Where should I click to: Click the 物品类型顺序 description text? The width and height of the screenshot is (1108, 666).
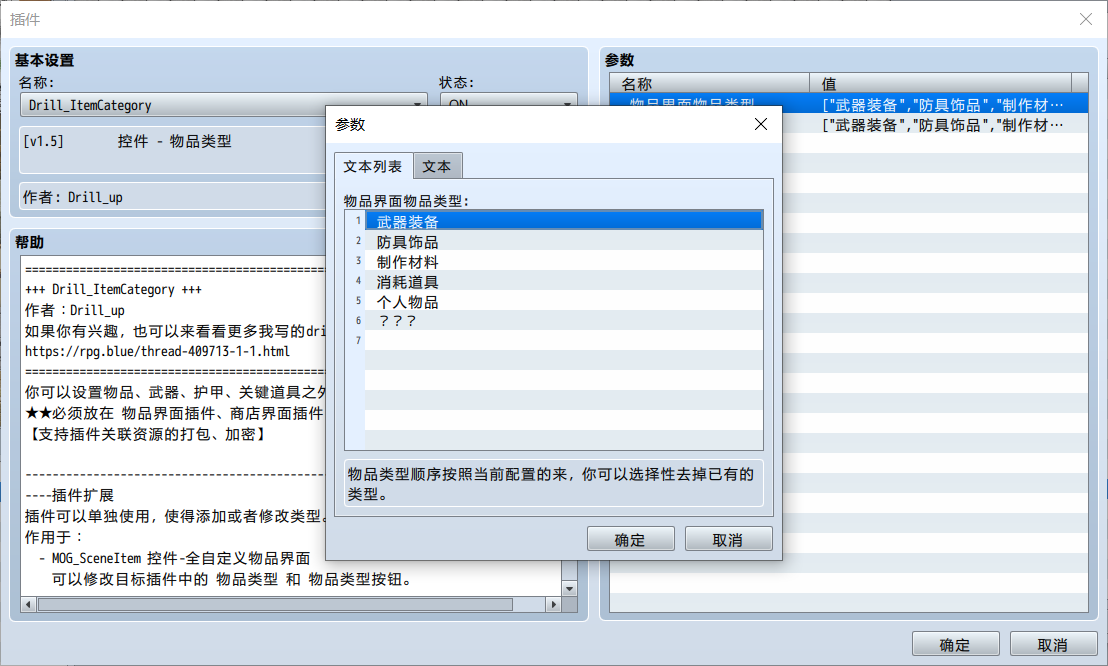coord(551,484)
